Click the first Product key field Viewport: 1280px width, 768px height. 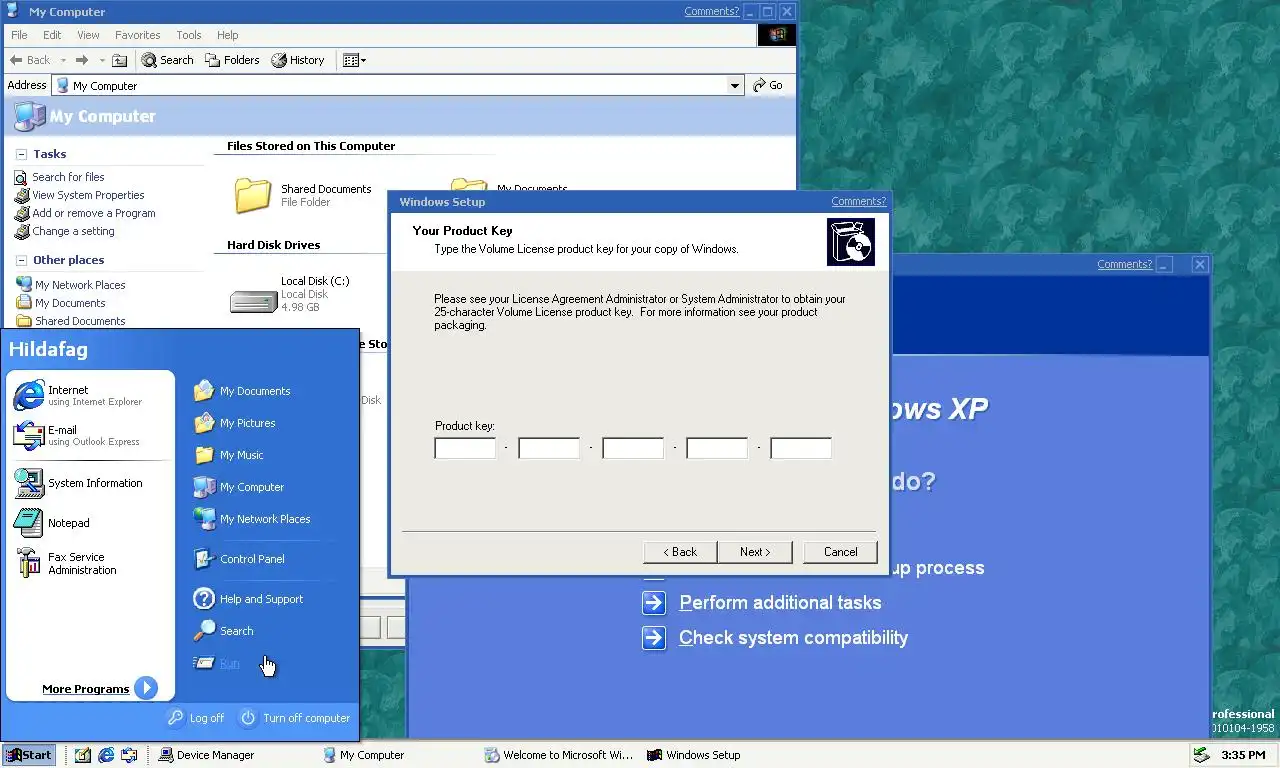(465, 448)
